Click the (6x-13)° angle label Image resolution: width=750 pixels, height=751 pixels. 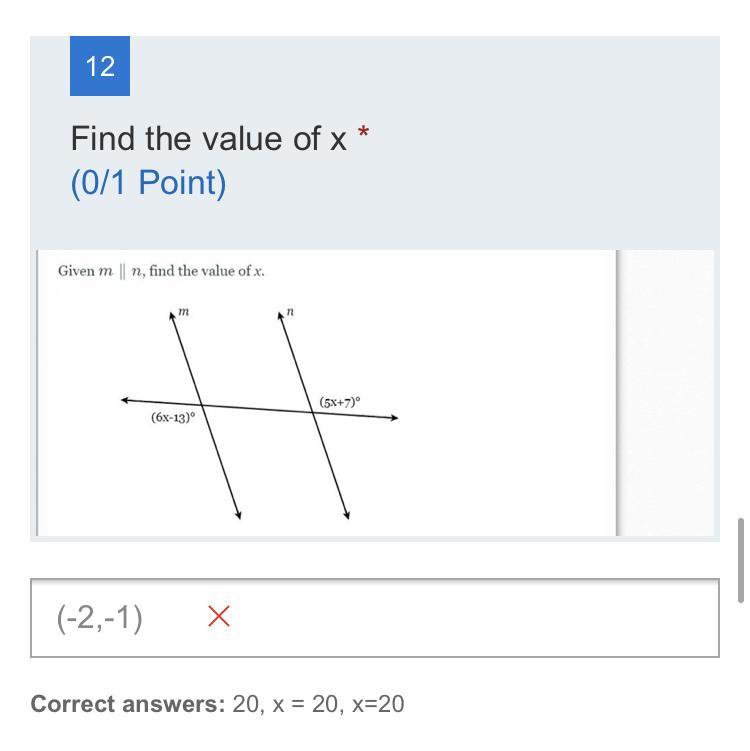173,417
